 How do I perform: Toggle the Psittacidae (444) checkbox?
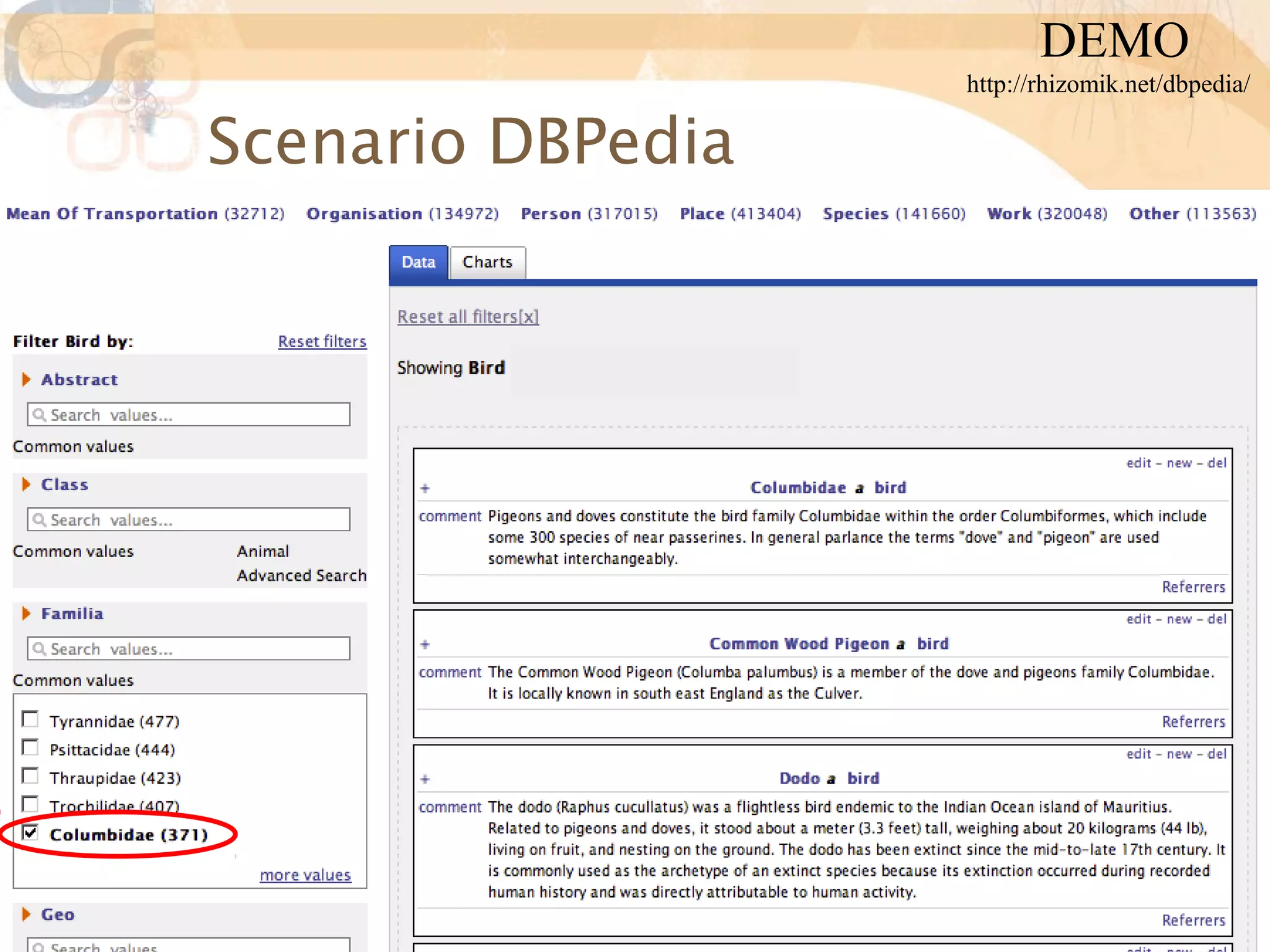pyautogui.click(x=30, y=747)
